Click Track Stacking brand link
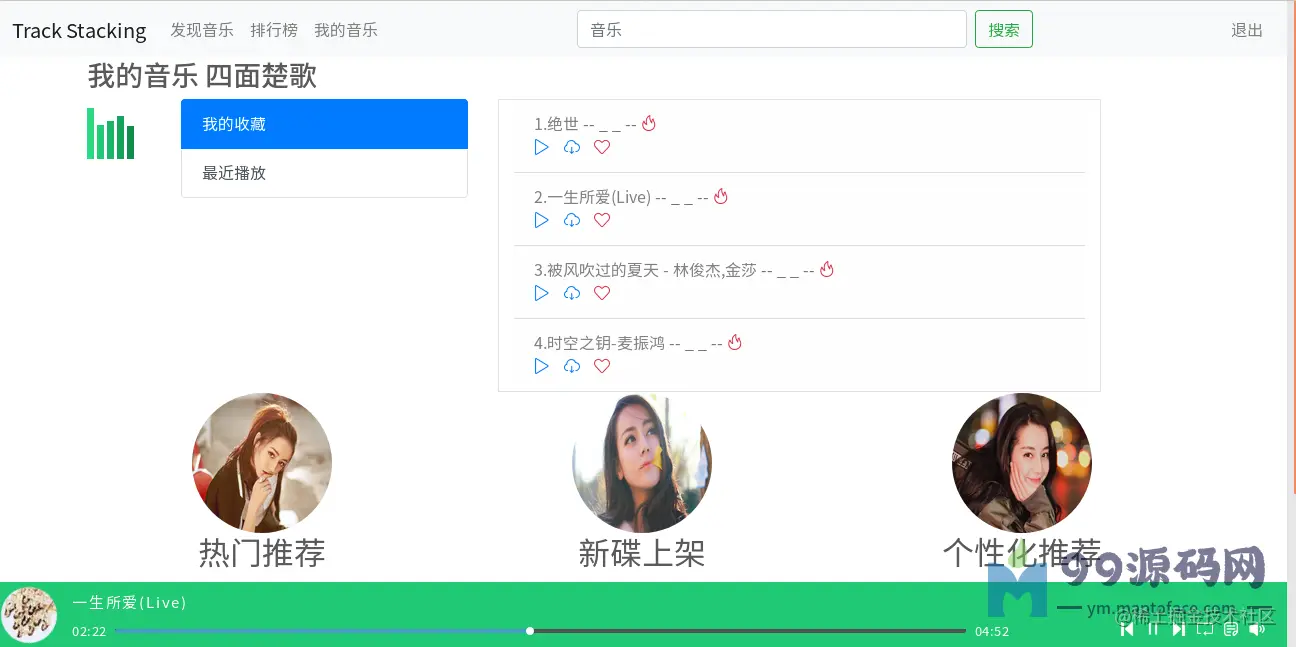 click(x=79, y=31)
